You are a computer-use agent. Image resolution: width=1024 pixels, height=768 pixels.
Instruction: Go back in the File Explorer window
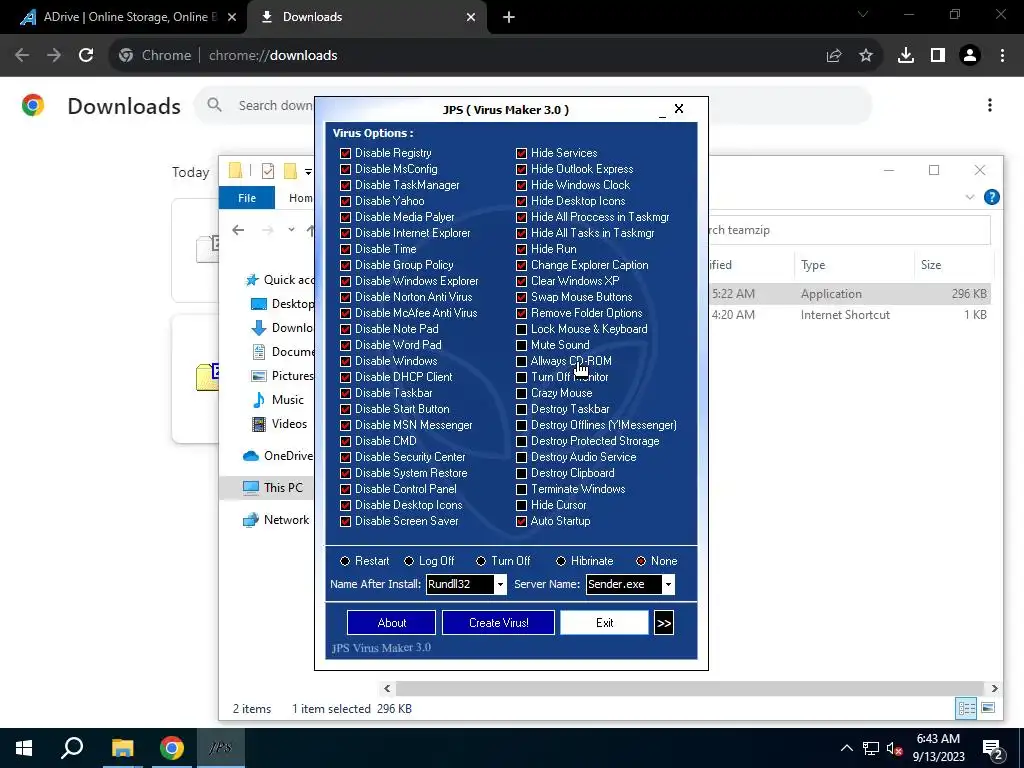(x=238, y=230)
